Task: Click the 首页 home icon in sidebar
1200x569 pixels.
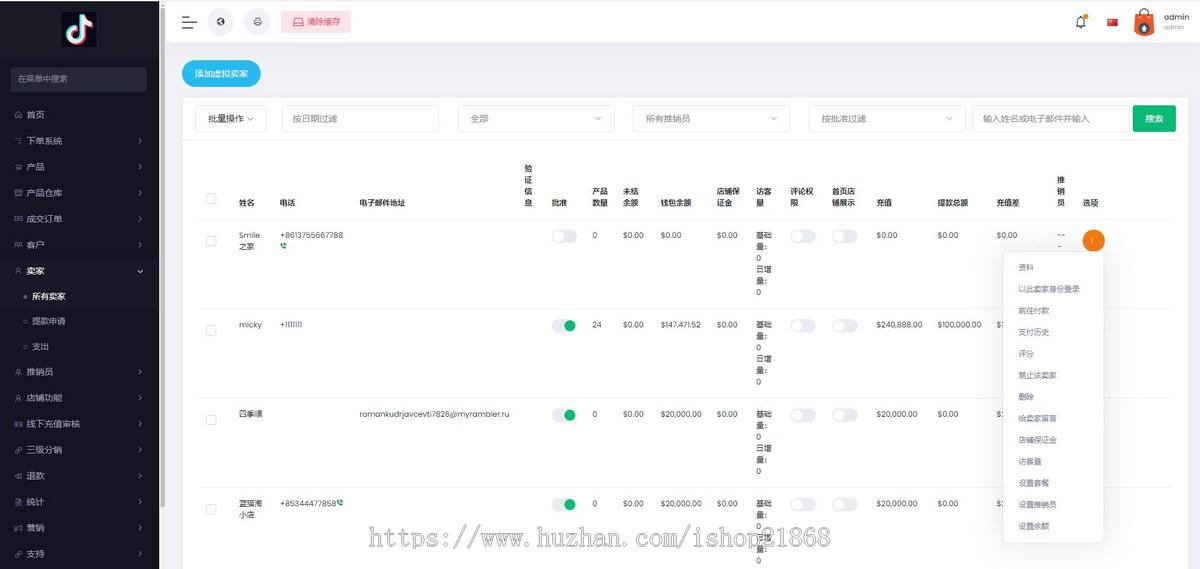Action: coord(18,115)
